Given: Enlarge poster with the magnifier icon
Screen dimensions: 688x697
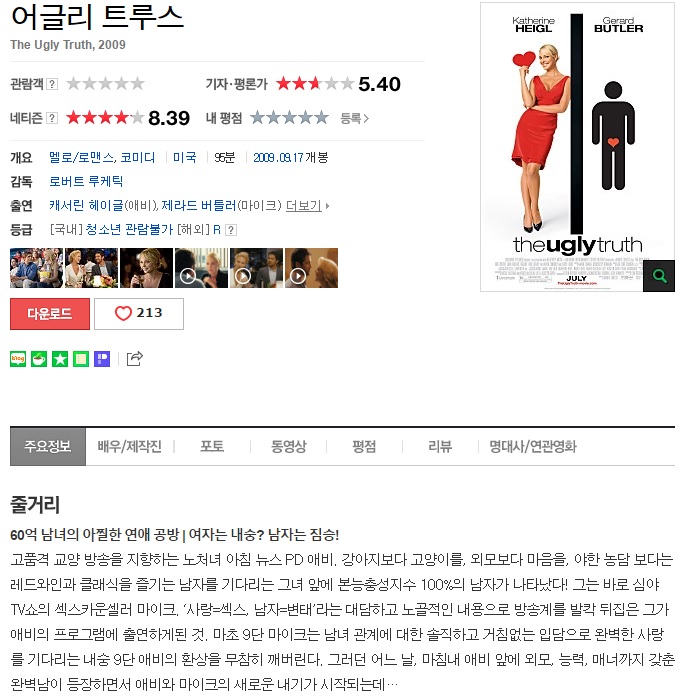Looking at the screenshot, I should [659, 276].
